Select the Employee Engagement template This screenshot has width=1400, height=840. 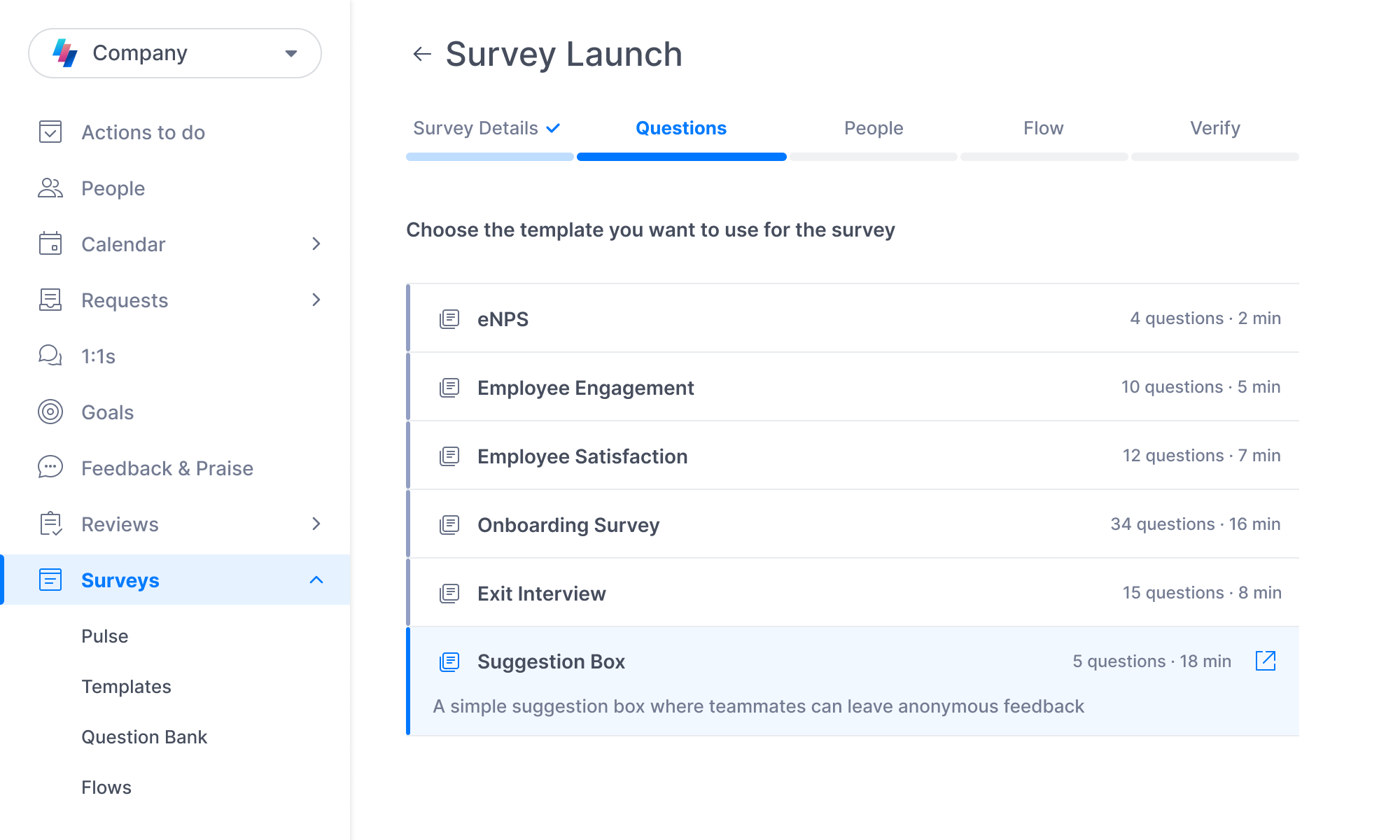(x=585, y=388)
